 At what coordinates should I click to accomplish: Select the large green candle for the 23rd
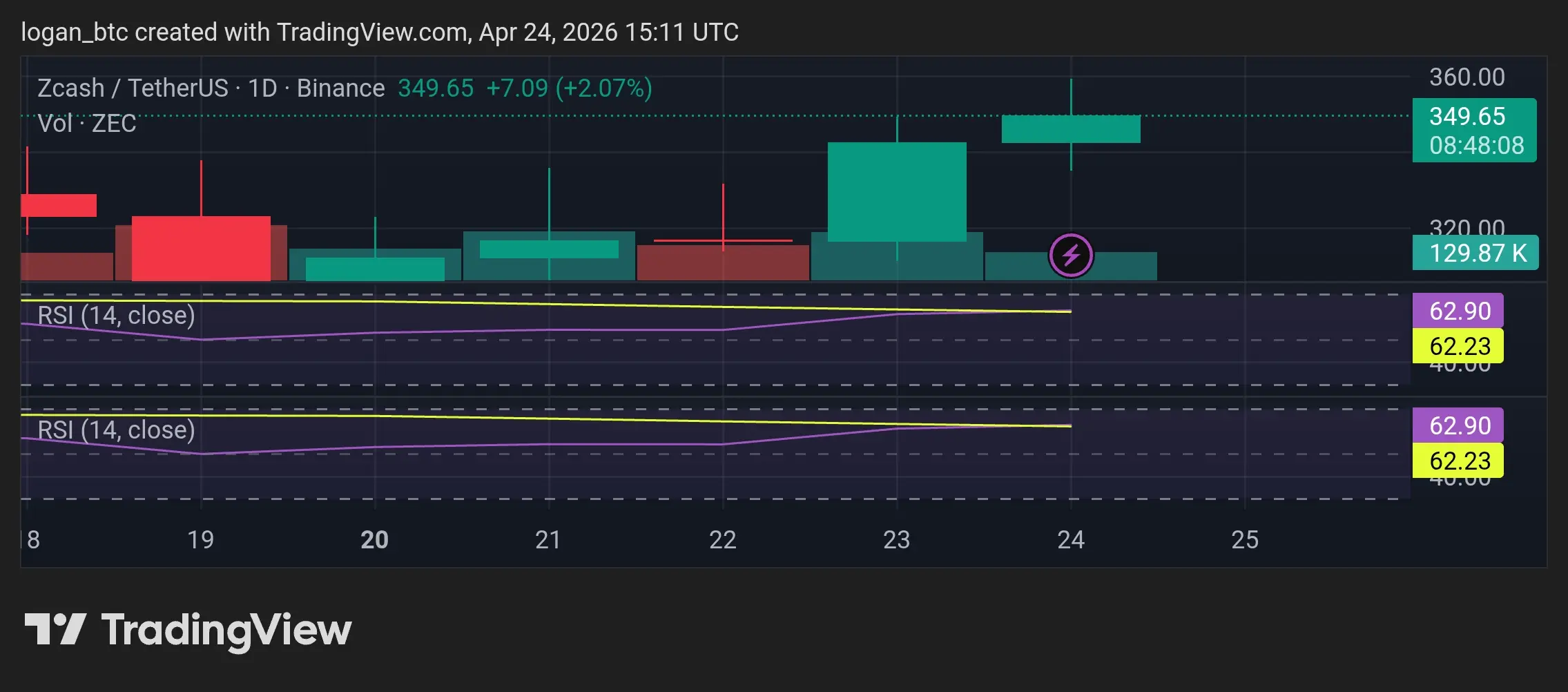coord(897,192)
